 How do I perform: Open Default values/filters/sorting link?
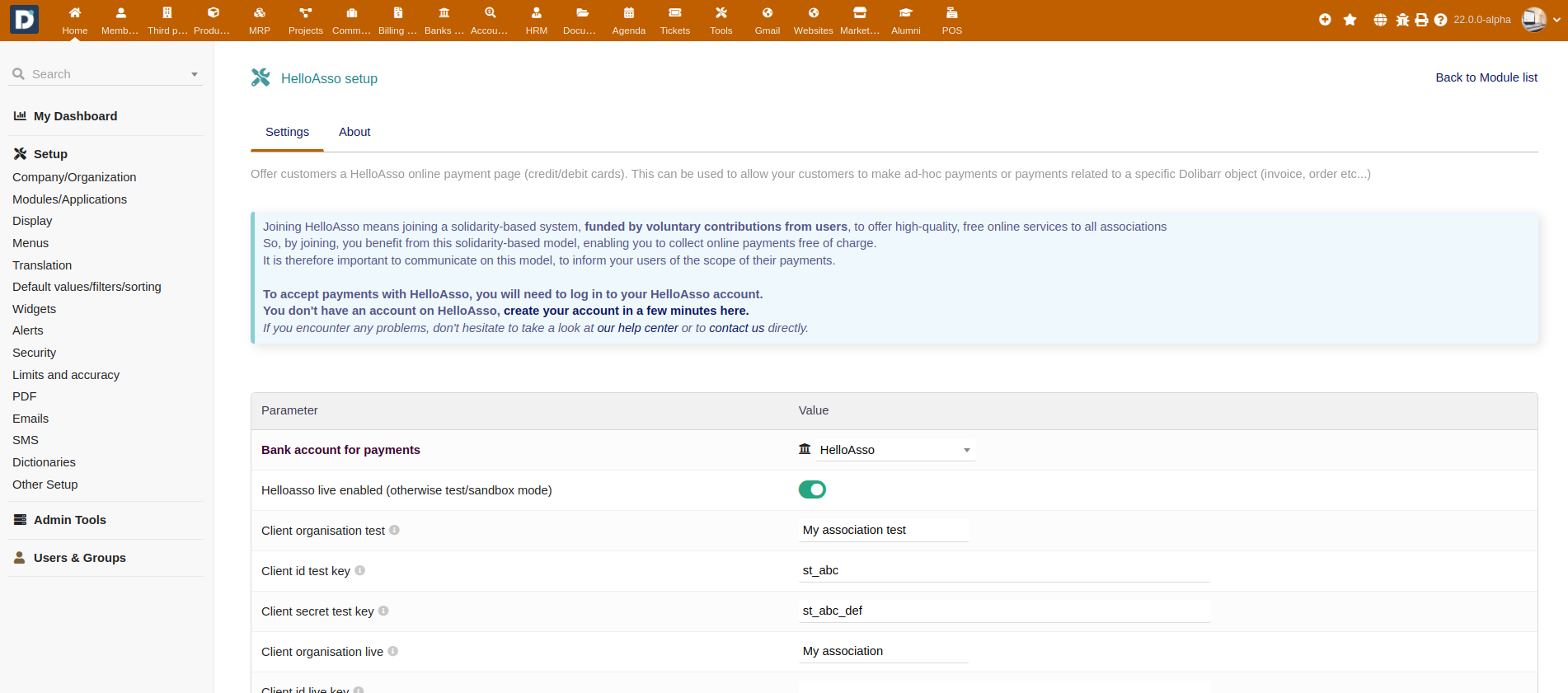pyautogui.click(x=87, y=287)
